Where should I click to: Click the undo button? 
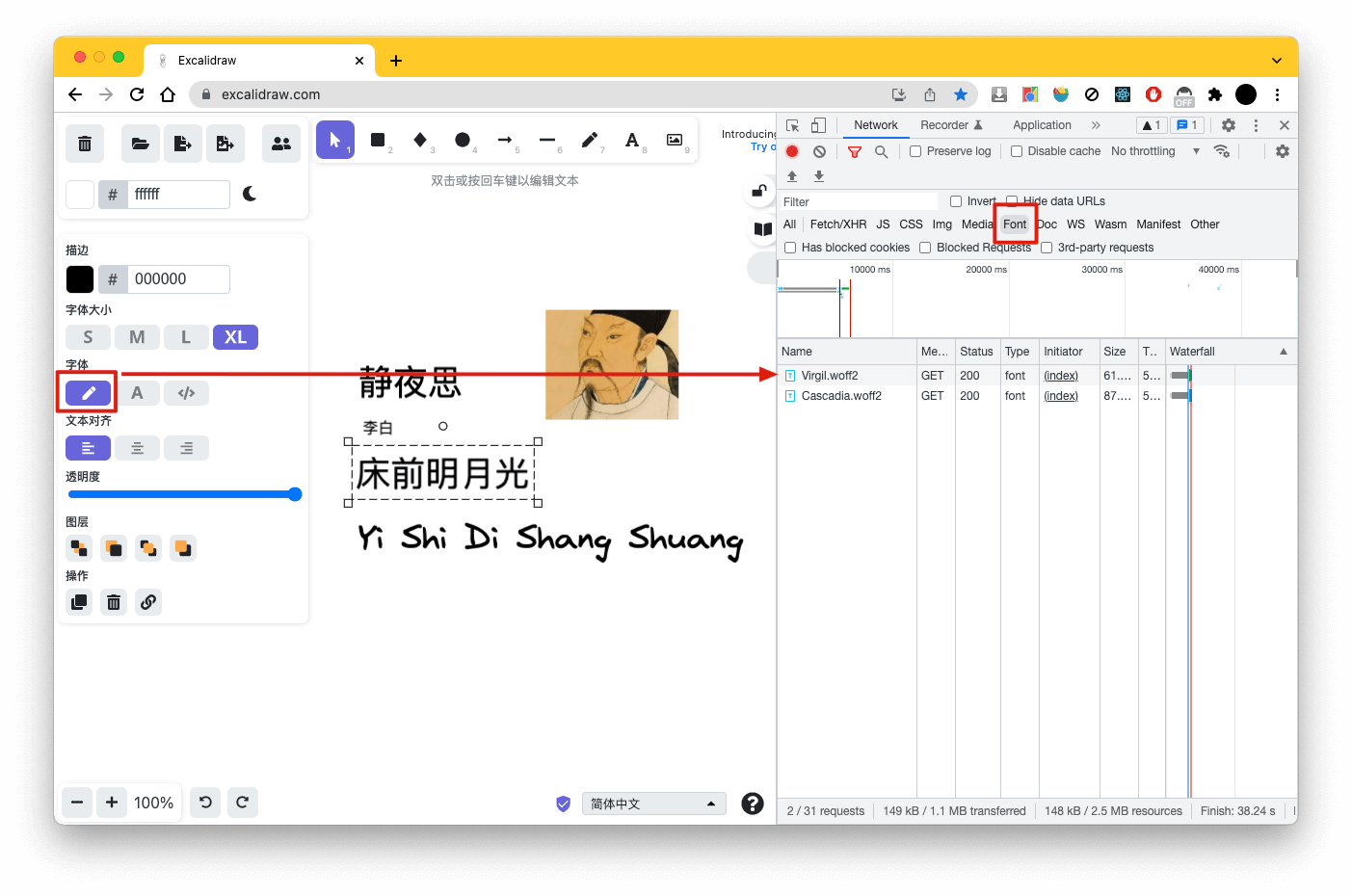205,803
